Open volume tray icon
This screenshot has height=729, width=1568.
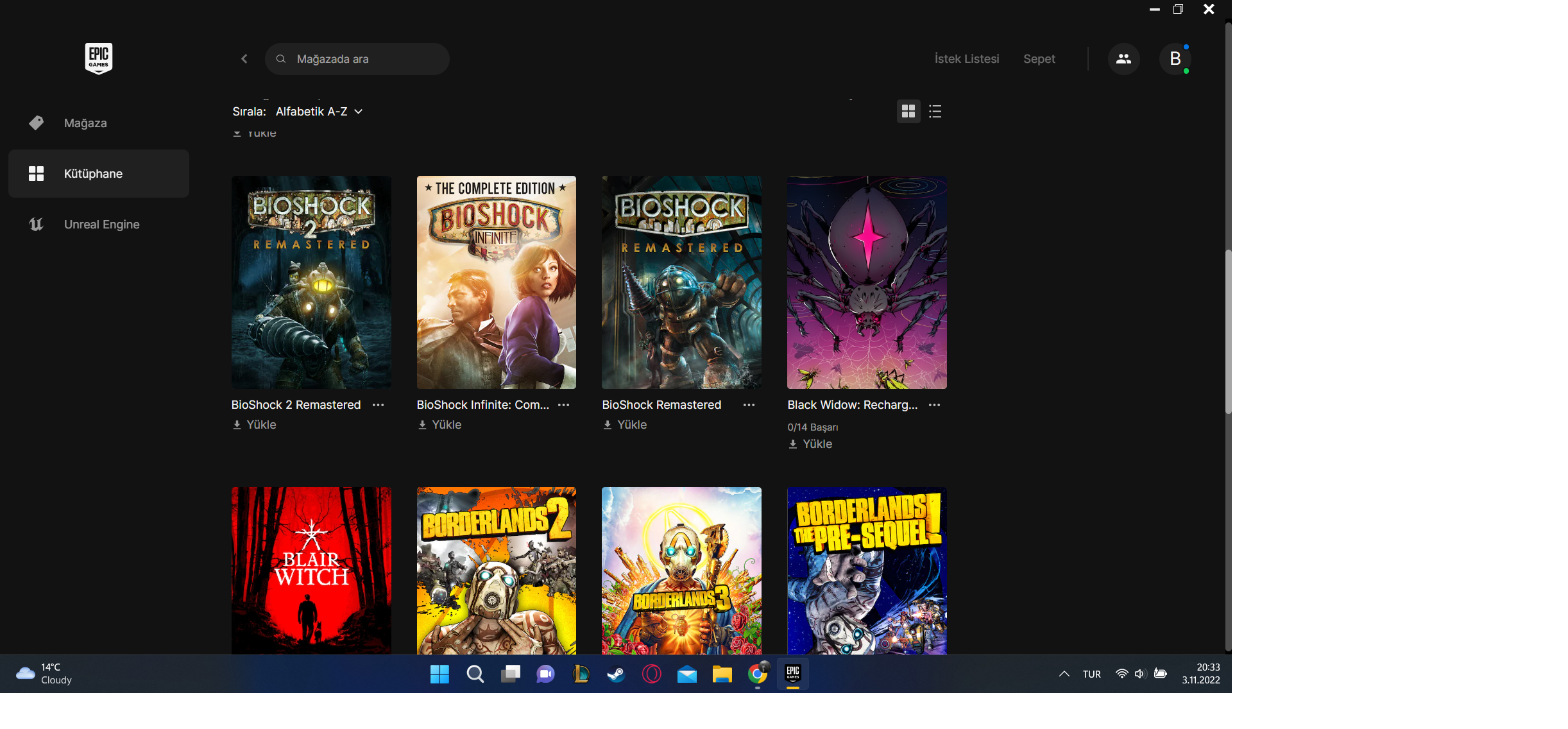[x=1140, y=674]
